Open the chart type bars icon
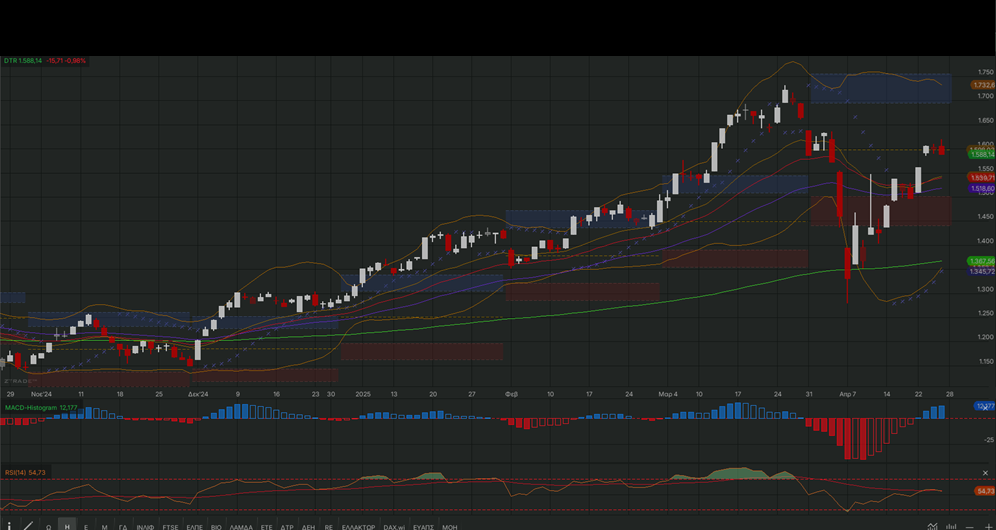This screenshot has height=530, width=996. click(951, 526)
